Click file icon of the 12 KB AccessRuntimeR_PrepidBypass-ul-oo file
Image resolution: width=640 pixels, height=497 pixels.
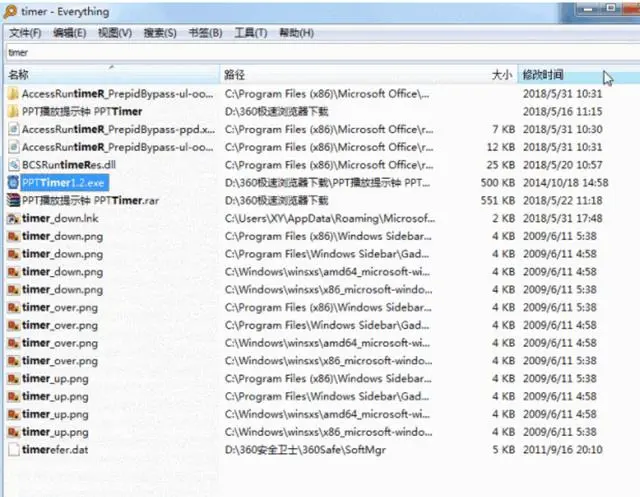tap(13, 147)
